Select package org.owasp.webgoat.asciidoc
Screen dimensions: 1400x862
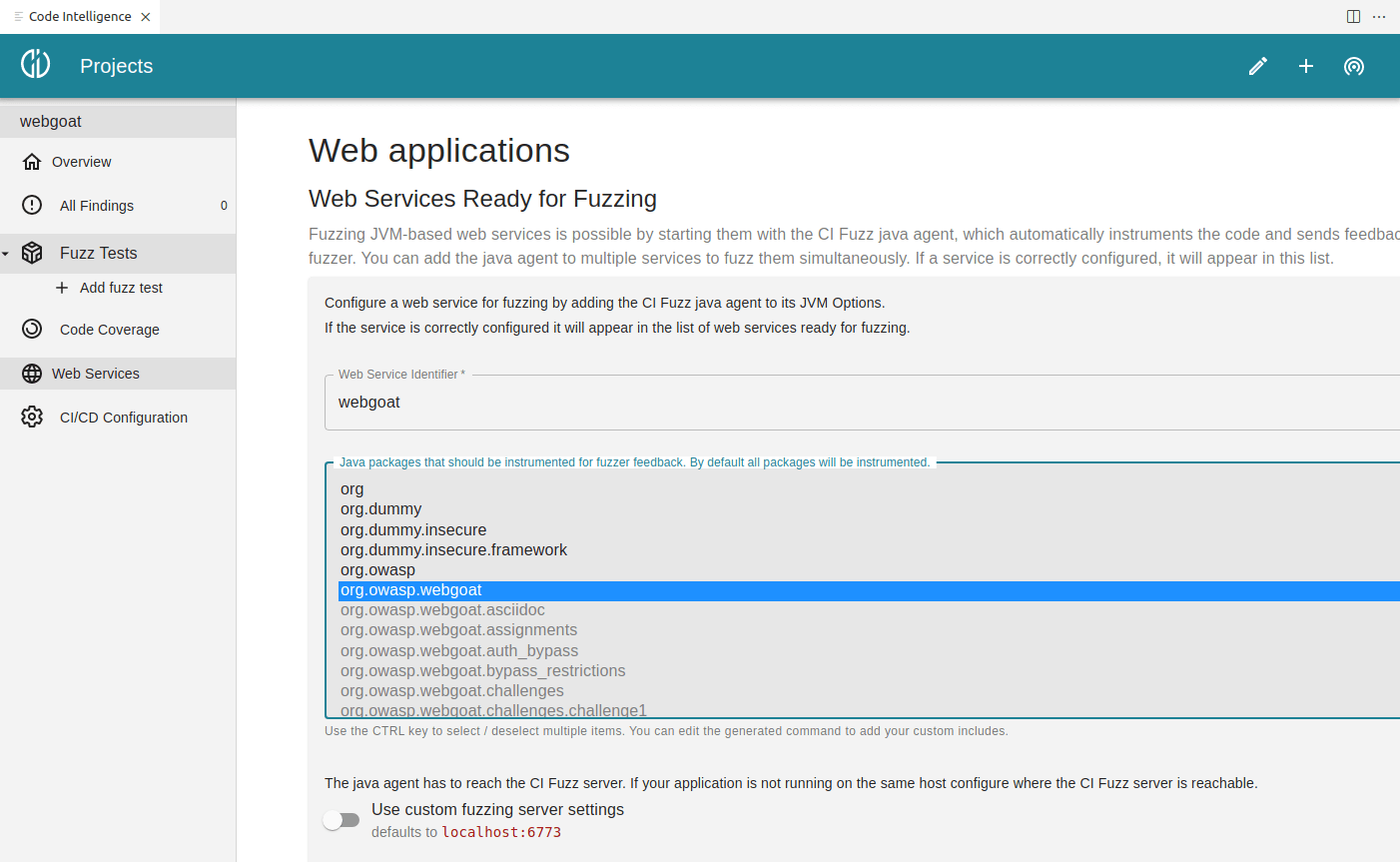(x=869, y=610)
